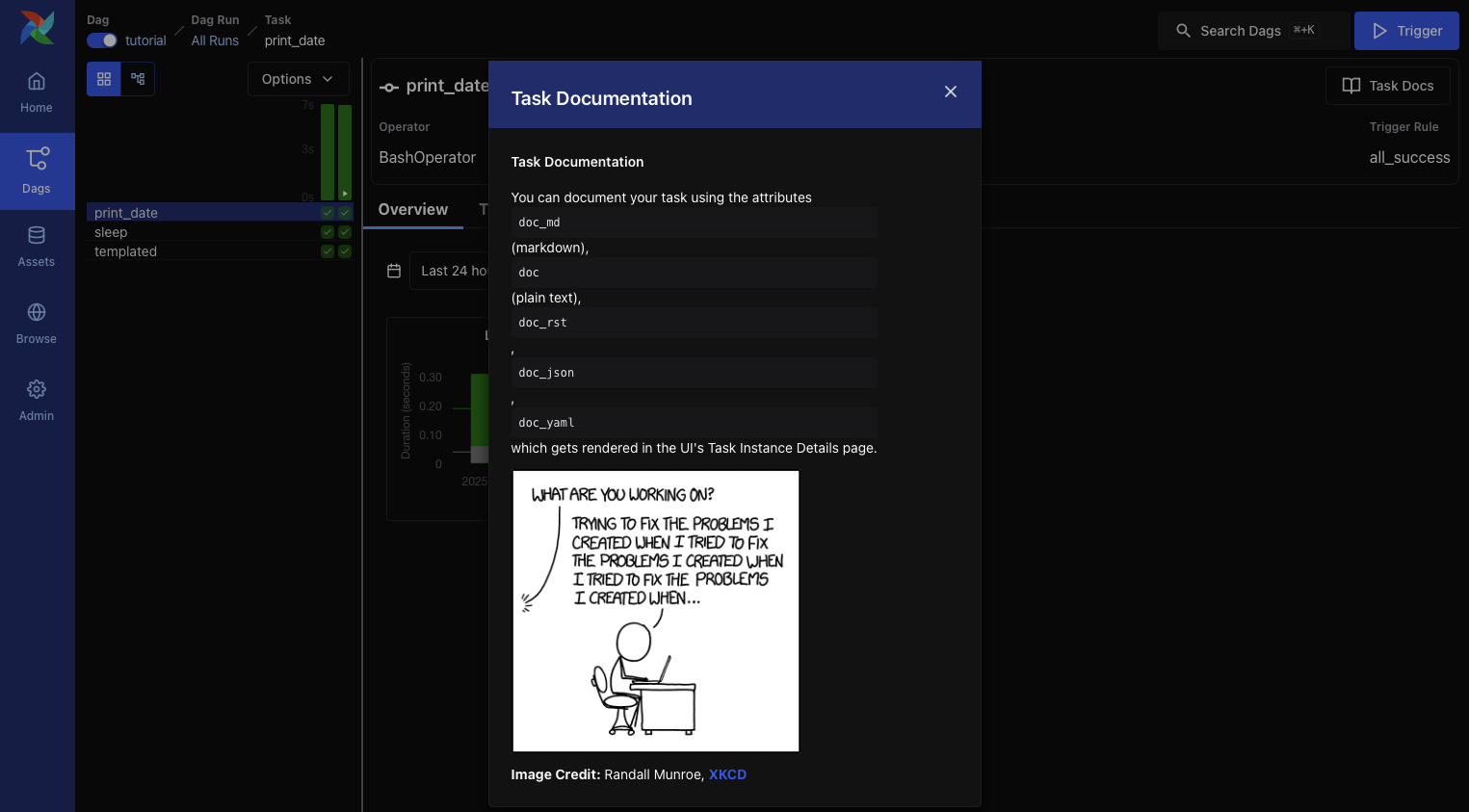
Task: Click the print_date task node icon
Action: click(x=389, y=87)
